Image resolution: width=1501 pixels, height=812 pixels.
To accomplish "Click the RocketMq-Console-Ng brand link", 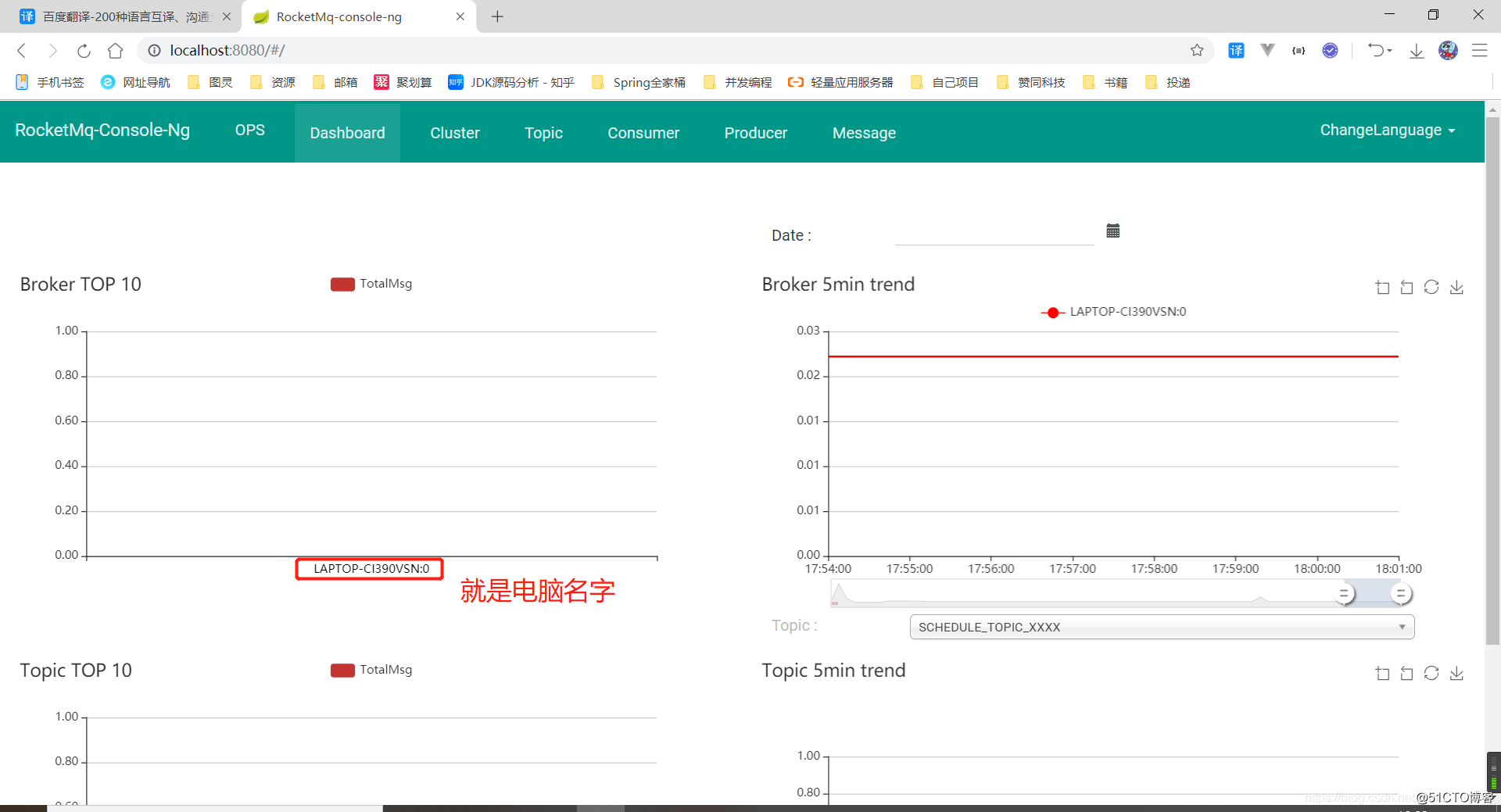I will click(102, 131).
